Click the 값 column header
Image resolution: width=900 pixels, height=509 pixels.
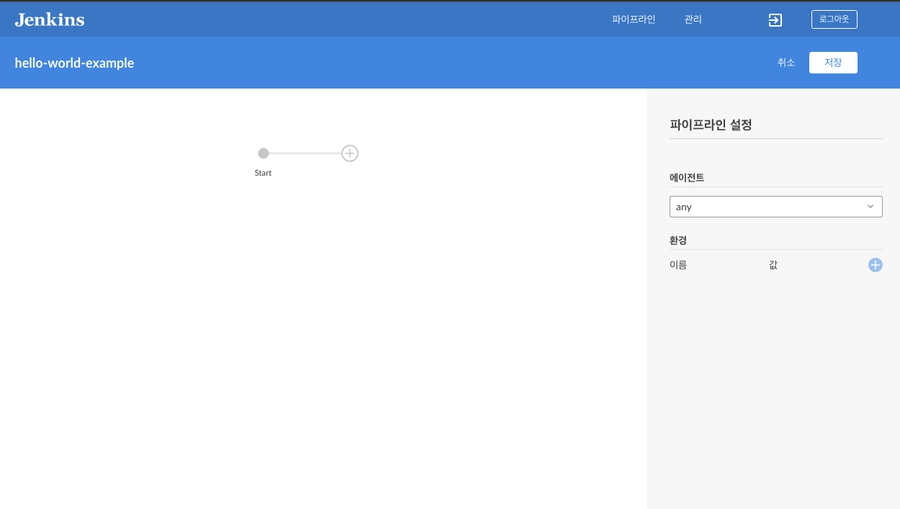pos(773,265)
